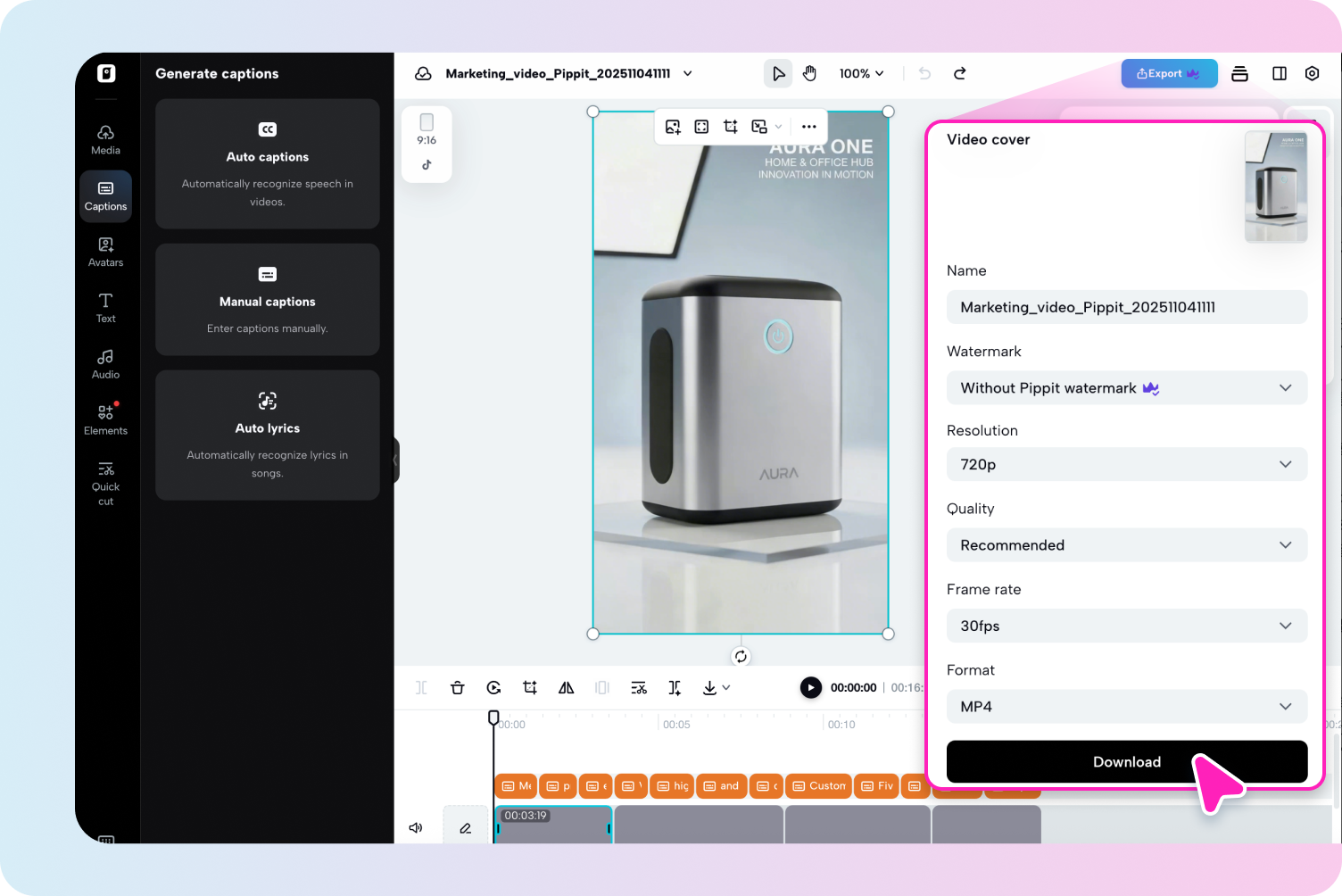Delete the clip using the trash icon
1342x896 pixels.
(x=458, y=687)
